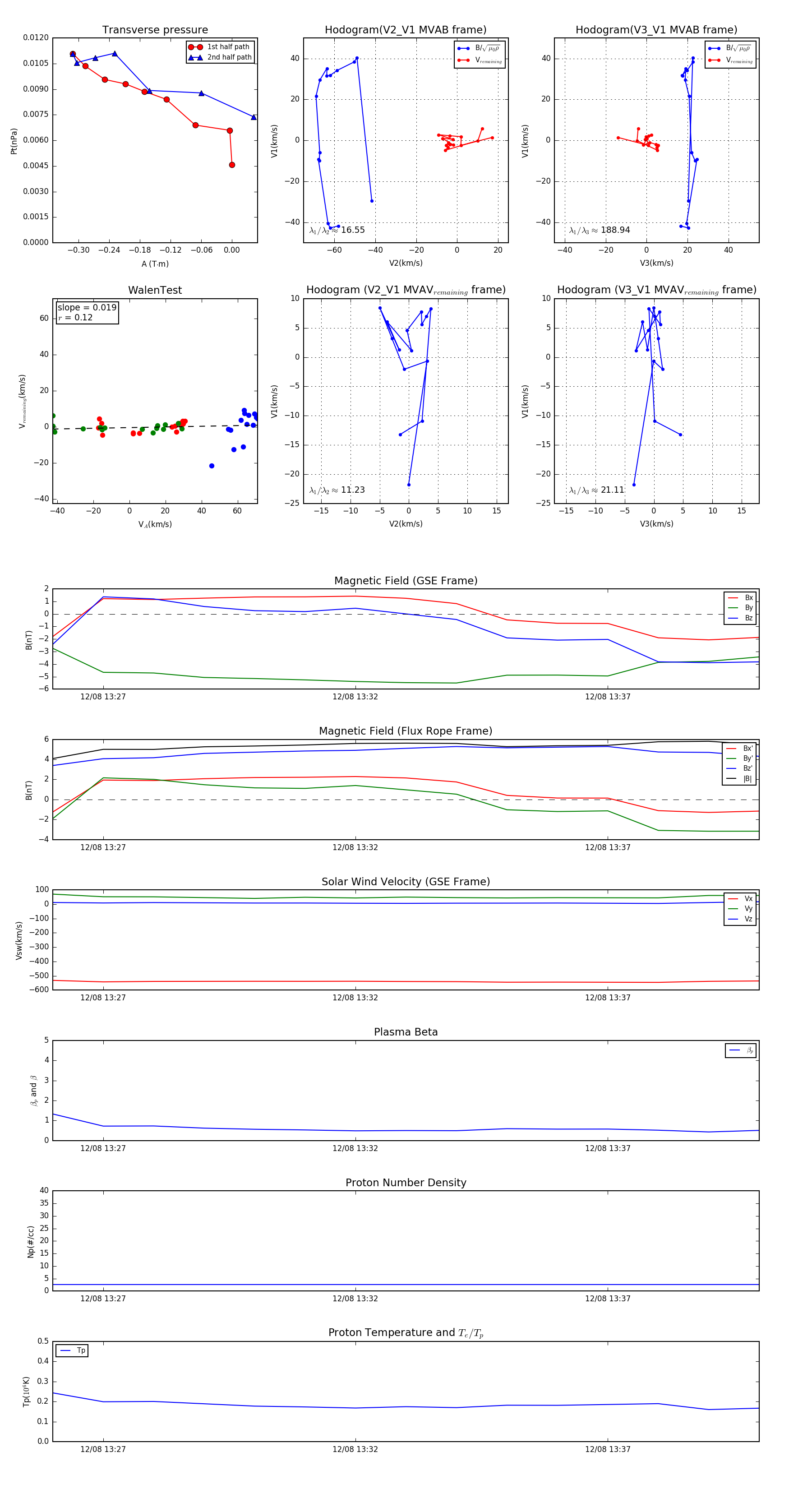Click the eigenvalue ratio text '16.55'
812x1489 pixels.
[352, 230]
